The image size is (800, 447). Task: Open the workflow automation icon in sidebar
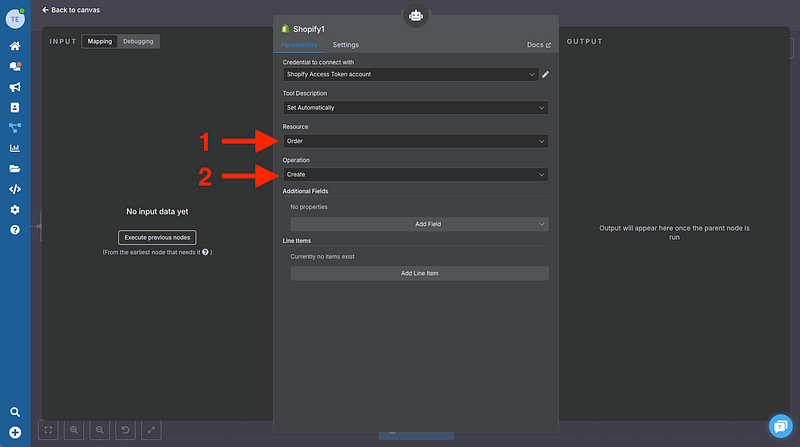pyautogui.click(x=15, y=128)
